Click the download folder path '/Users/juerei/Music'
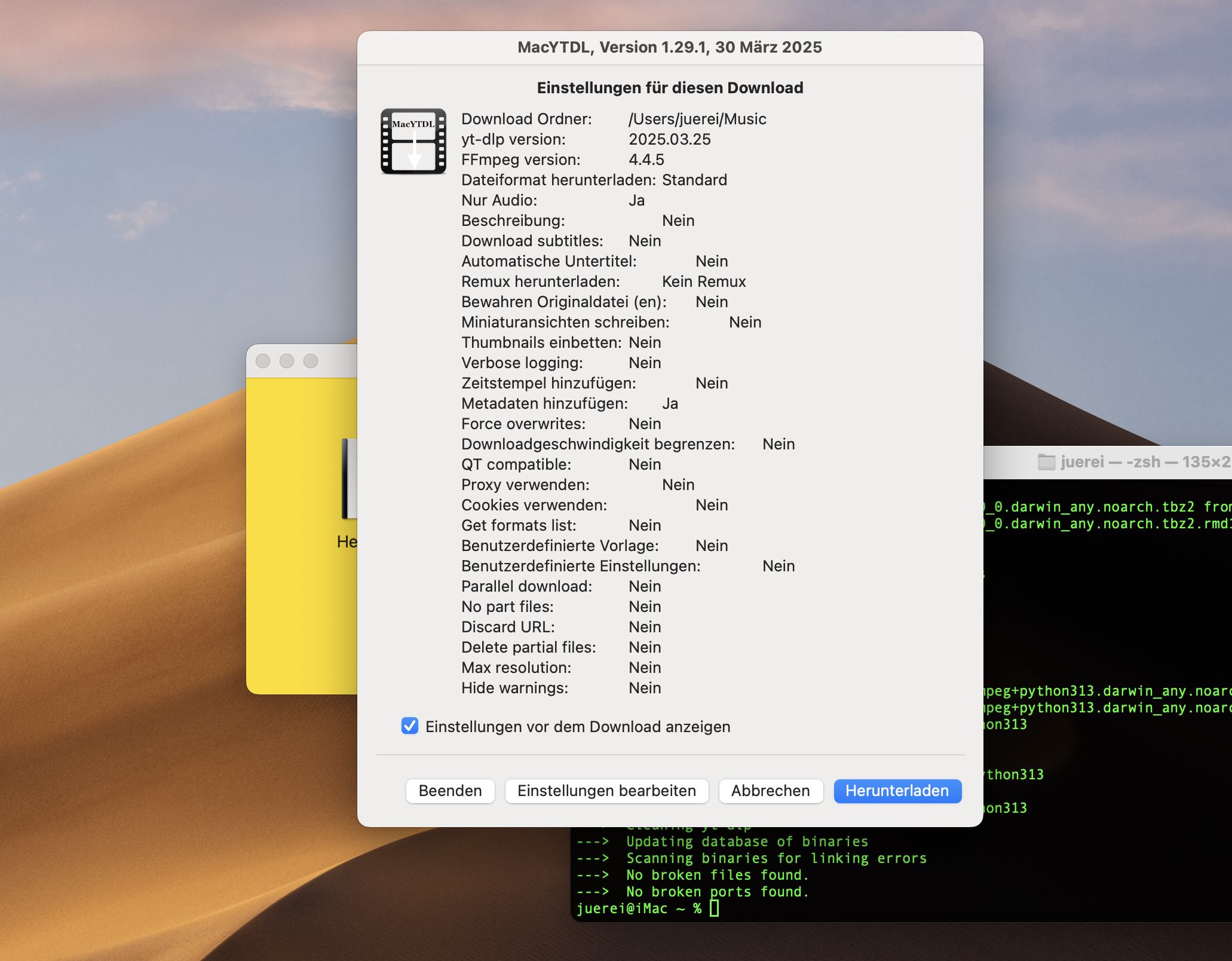Viewport: 1232px width, 961px height. click(x=697, y=119)
